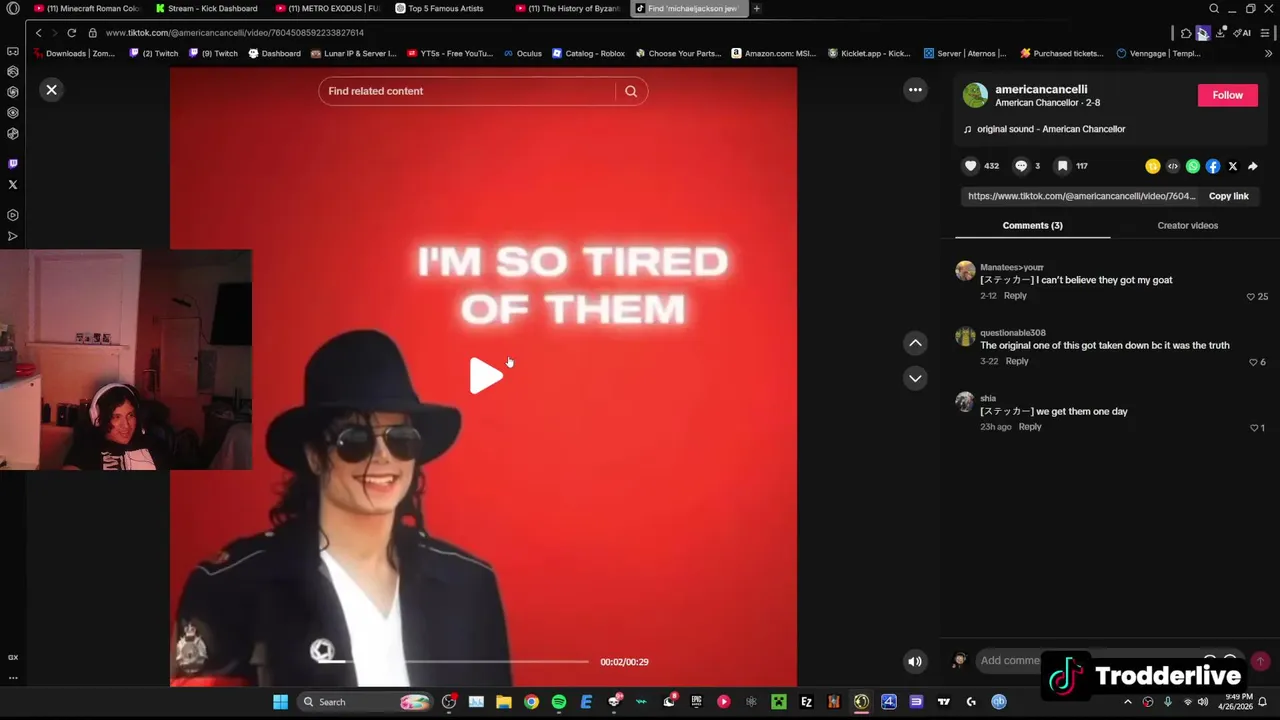Open Downloads | Zom... bookmark

point(74,53)
